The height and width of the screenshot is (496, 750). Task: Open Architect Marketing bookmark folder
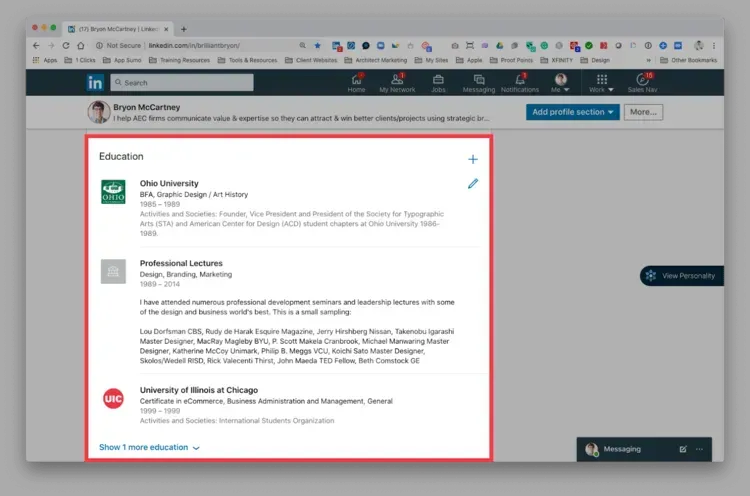pyautogui.click(x=375, y=60)
